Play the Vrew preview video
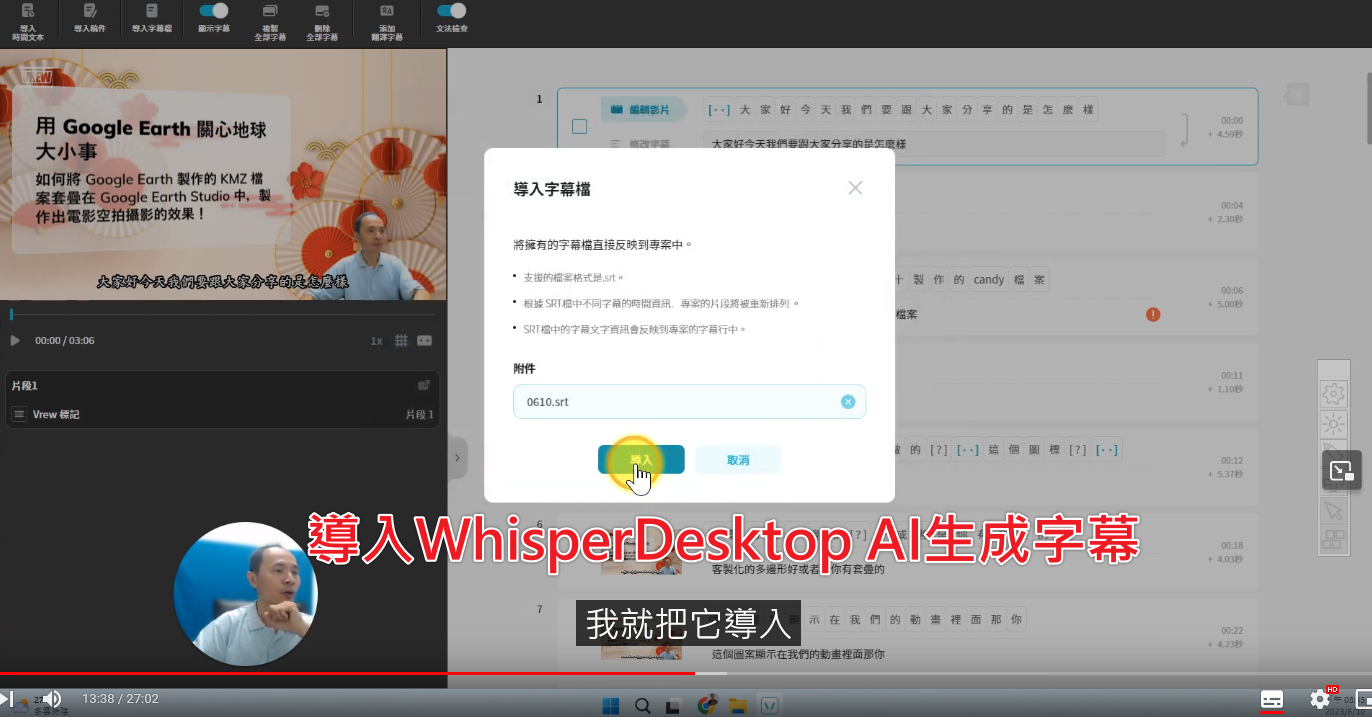Image resolution: width=1372 pixels, height=717 pixels. [x=15, y=341]
